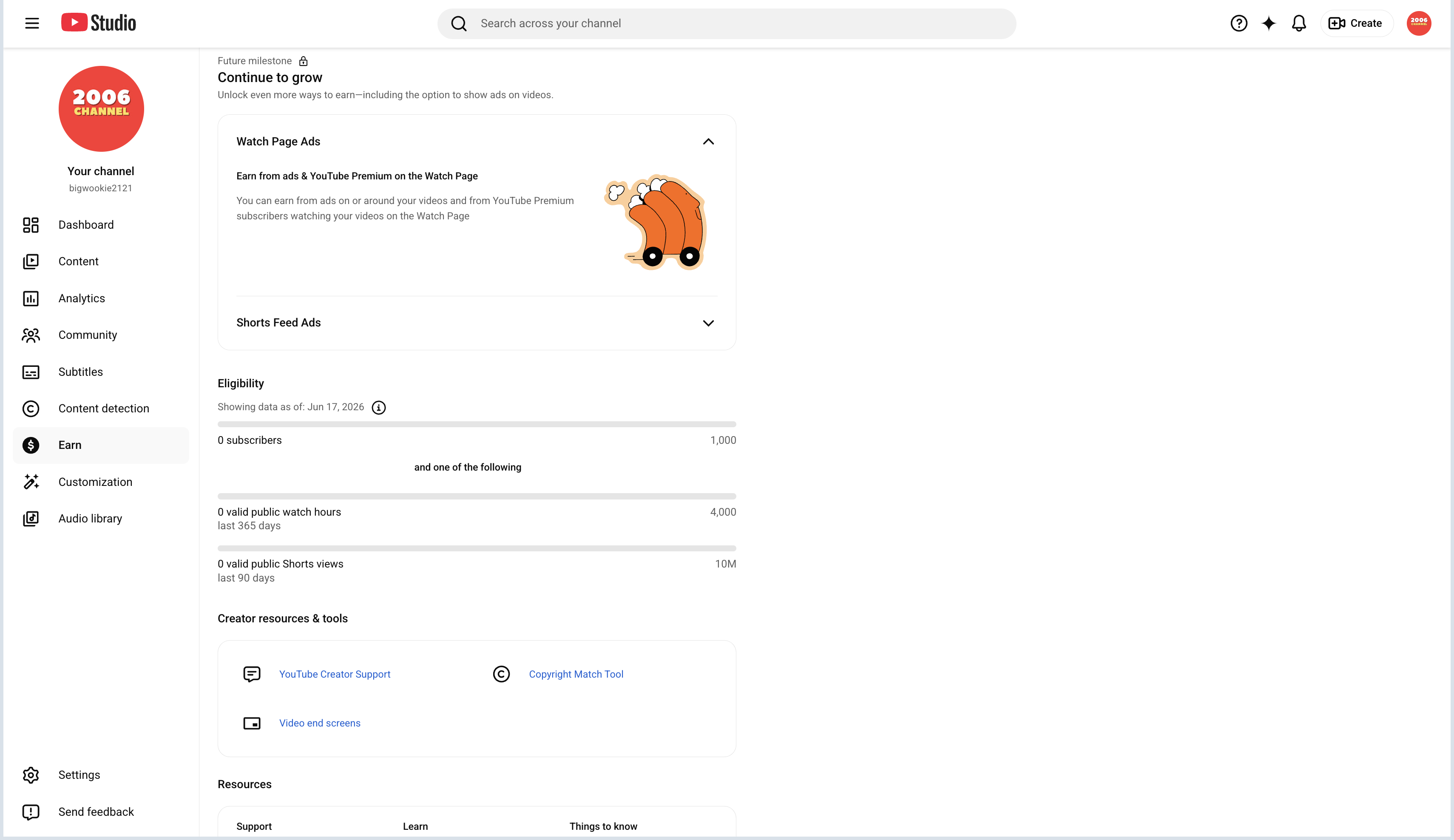Click the public watch hours progress bar
Screen dimensions: 1454x840
477,496
